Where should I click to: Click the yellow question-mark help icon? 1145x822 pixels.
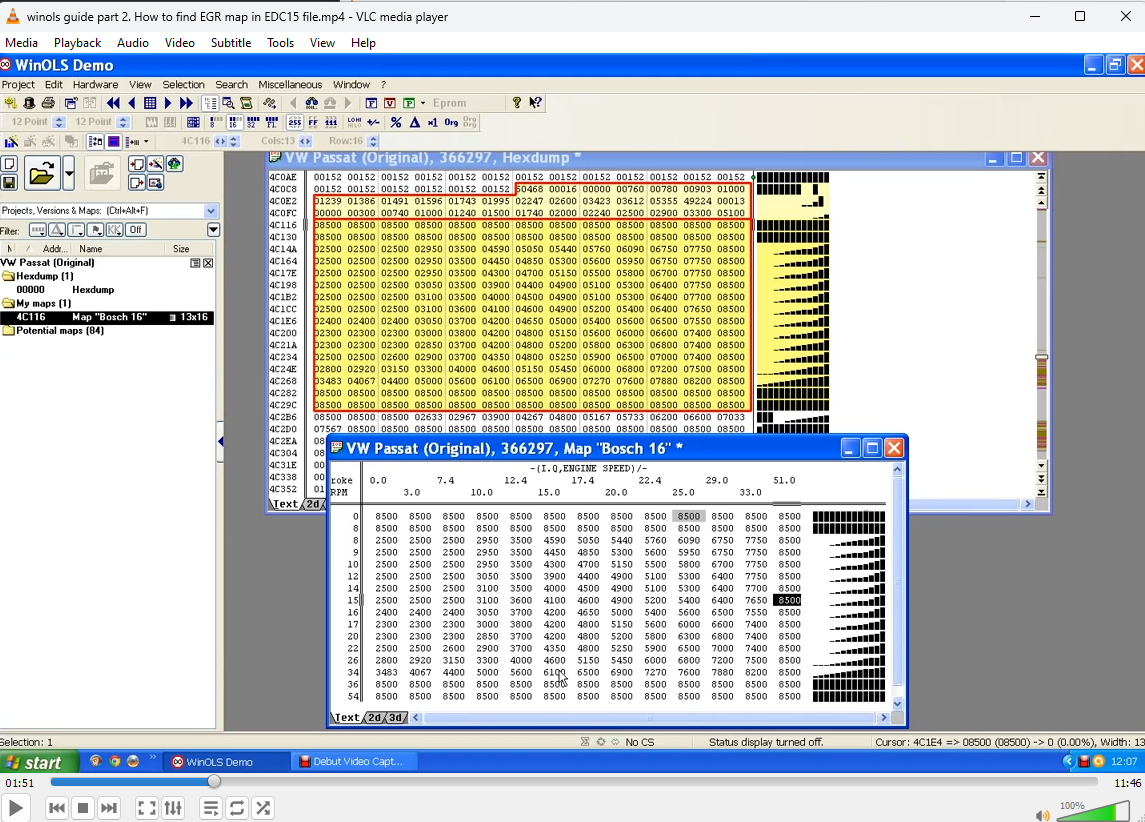(516, 103)
